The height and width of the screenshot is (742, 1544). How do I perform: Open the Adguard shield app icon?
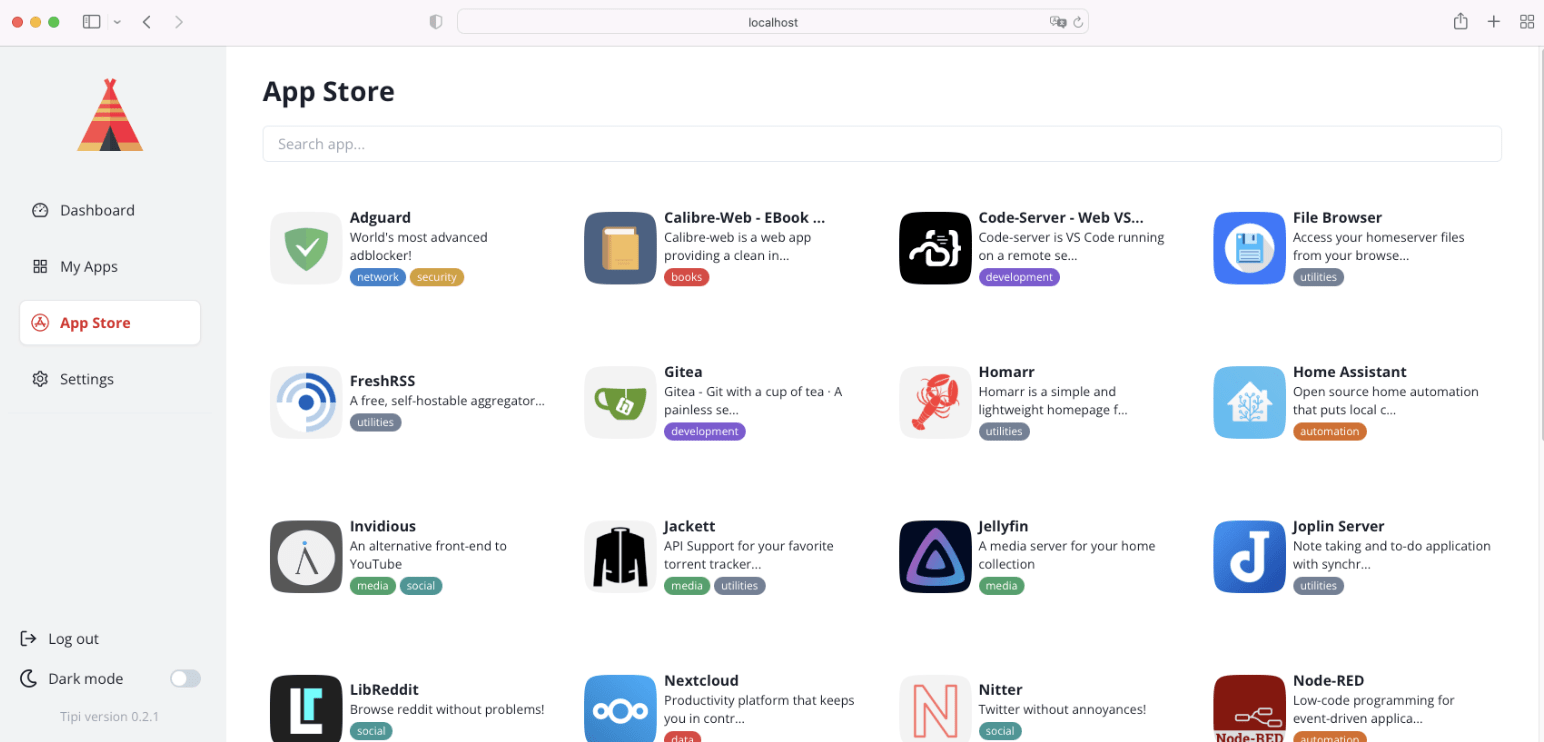pyautogui.click(x=306, y=248)
